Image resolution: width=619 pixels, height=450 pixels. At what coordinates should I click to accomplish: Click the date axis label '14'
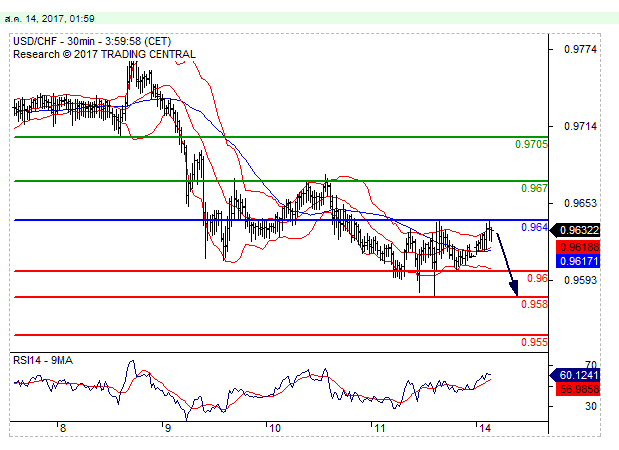(x=484, y=428)
